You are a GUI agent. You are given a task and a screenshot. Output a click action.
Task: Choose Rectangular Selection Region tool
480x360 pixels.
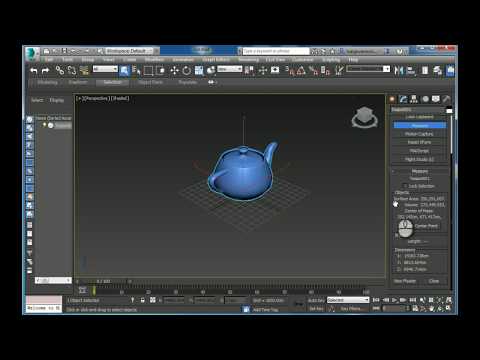tap(148, 70)
